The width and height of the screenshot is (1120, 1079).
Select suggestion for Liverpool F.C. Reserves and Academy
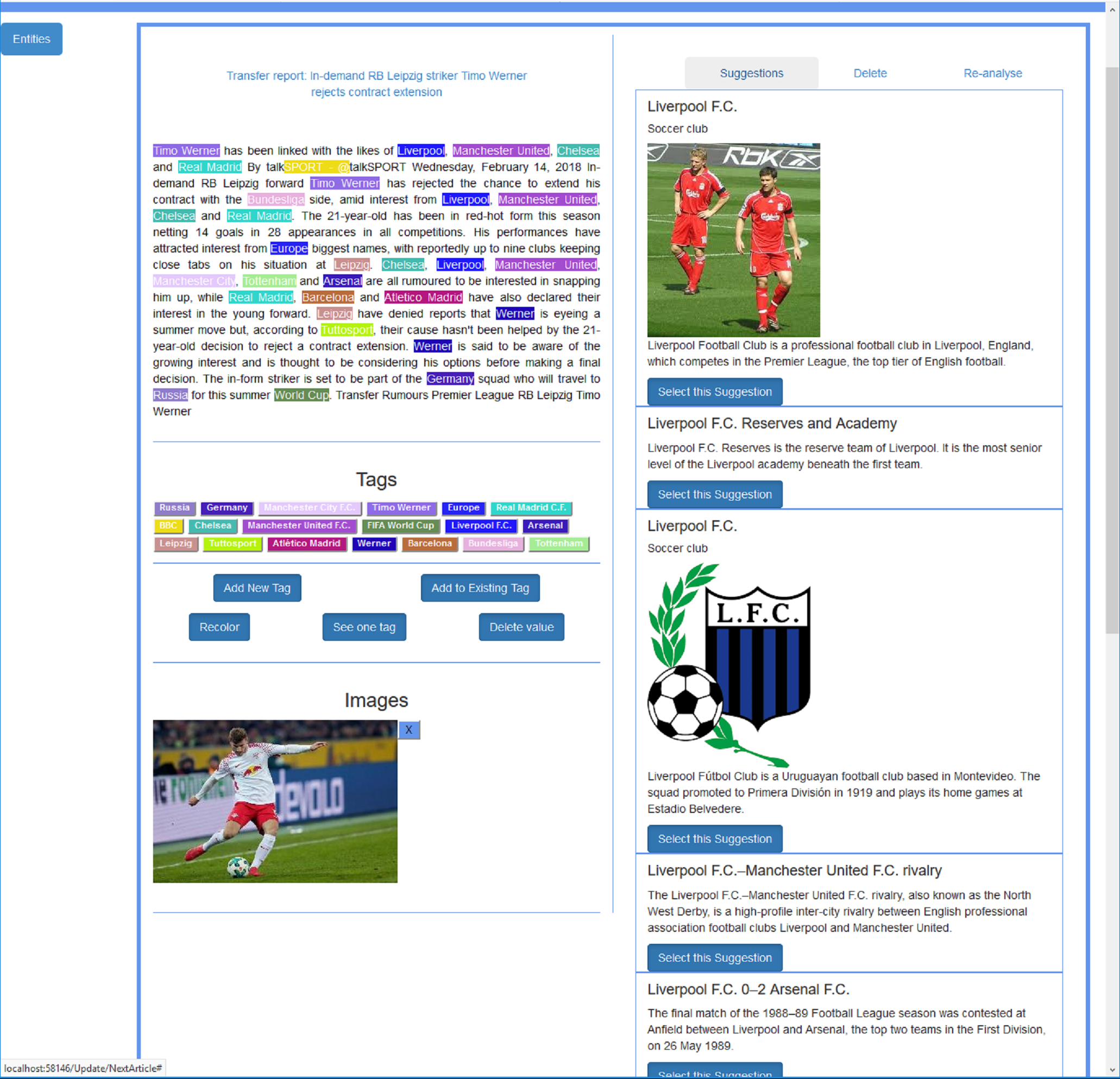(x=714, y=494)
